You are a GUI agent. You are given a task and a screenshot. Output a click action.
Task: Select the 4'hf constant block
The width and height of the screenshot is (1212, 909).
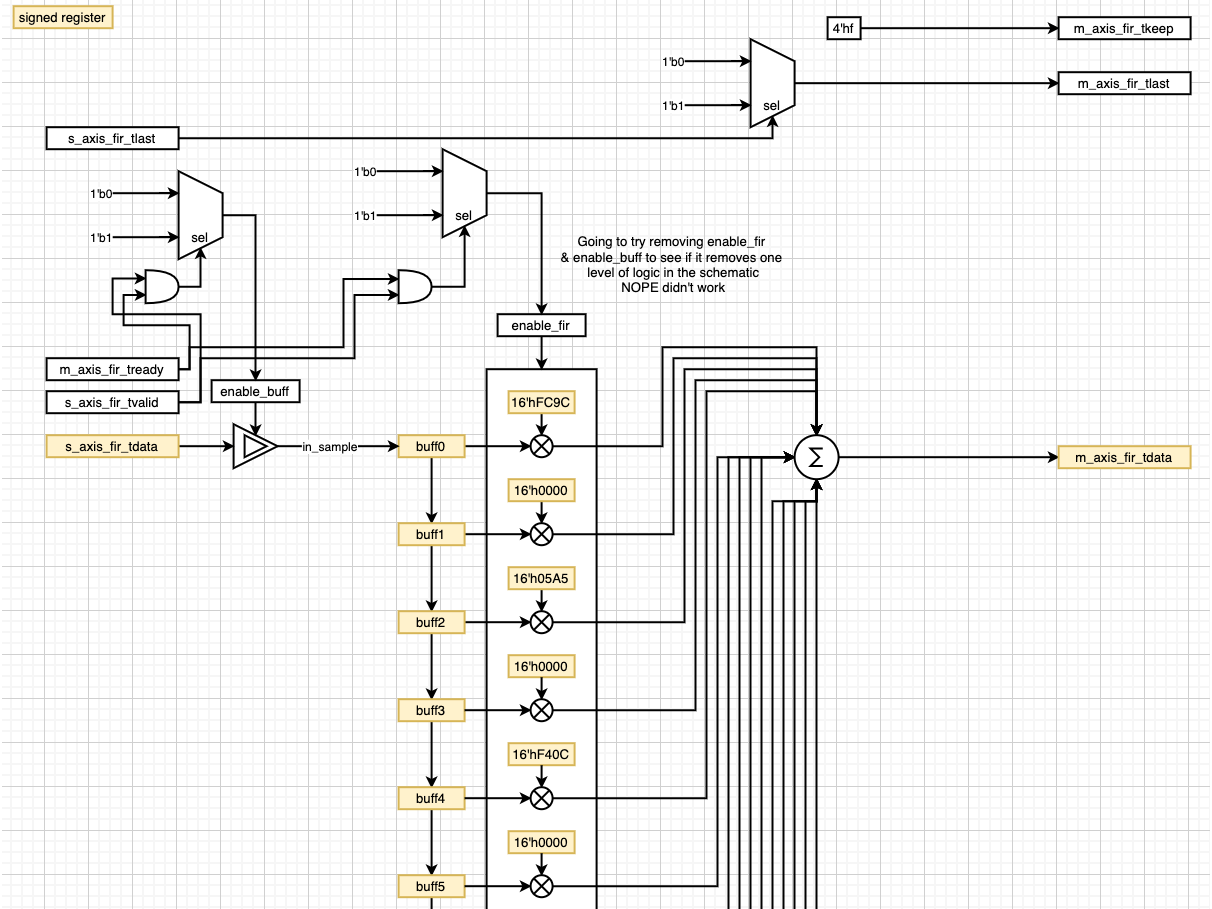point(843,28)
